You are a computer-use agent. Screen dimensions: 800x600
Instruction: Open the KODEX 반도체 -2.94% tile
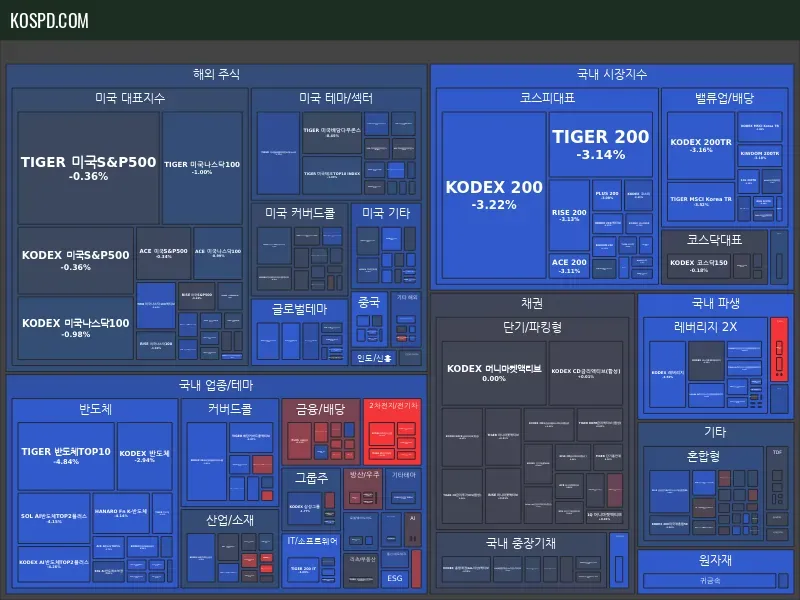[x=144, y=456]
